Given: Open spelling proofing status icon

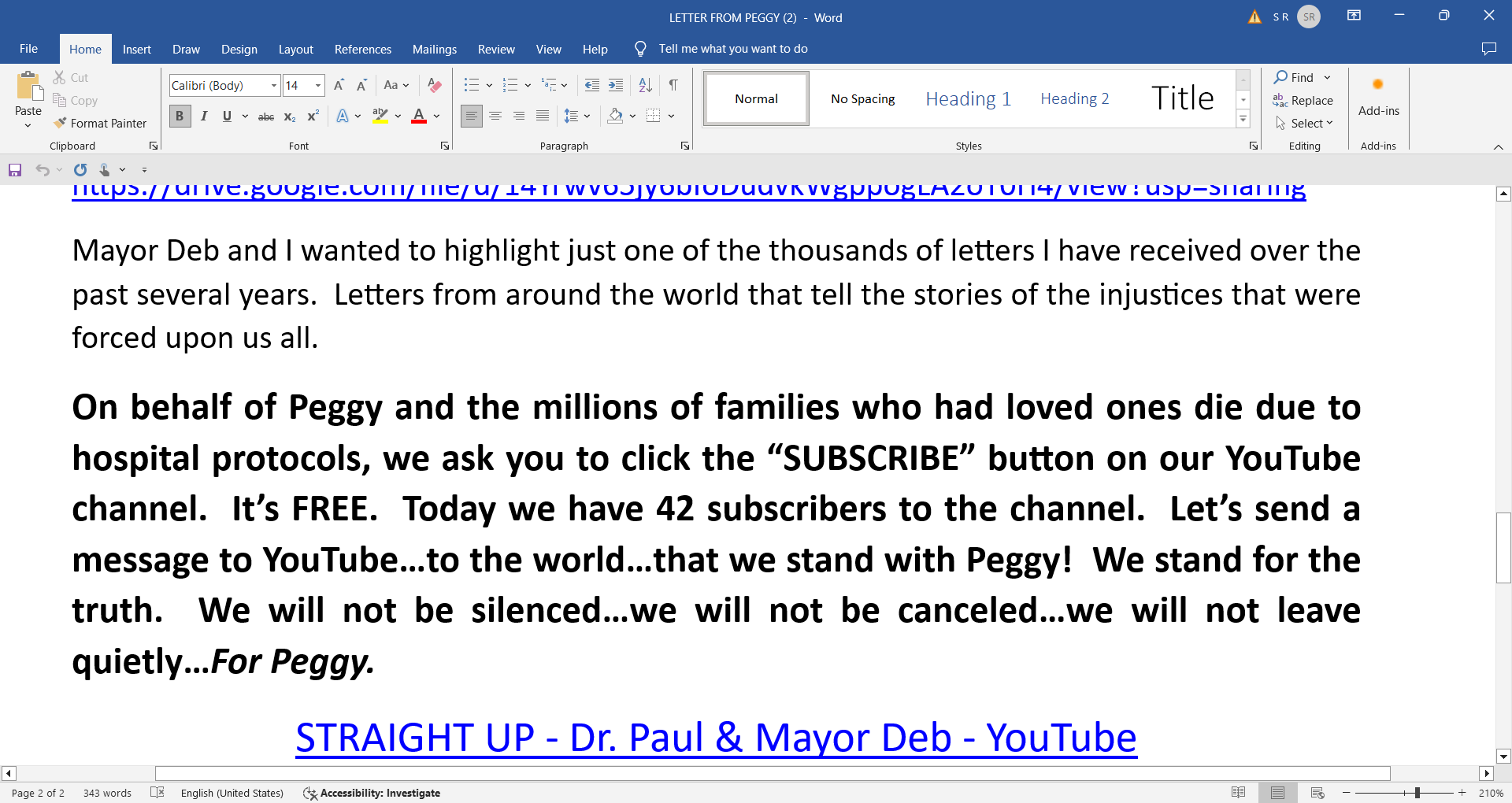Looking at the screenshot, I should pyautogui.click(x=157, y=793).
